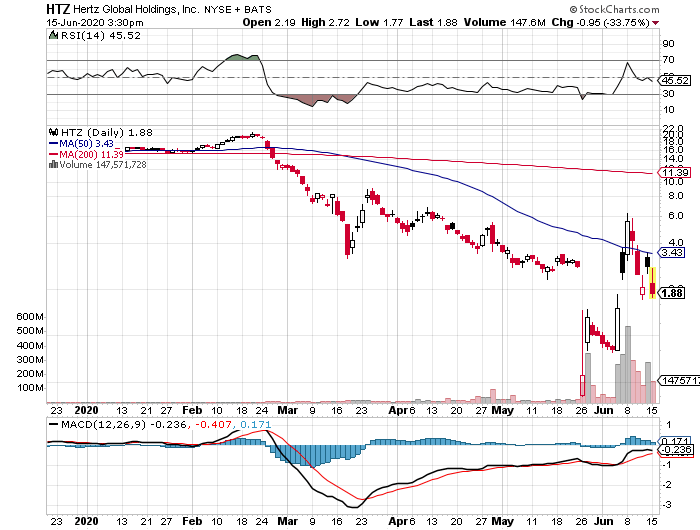Click the candlestick icon beside HTZ (Daily)
The height and width of the screenshot is (530, 700).
pos(54,132)
